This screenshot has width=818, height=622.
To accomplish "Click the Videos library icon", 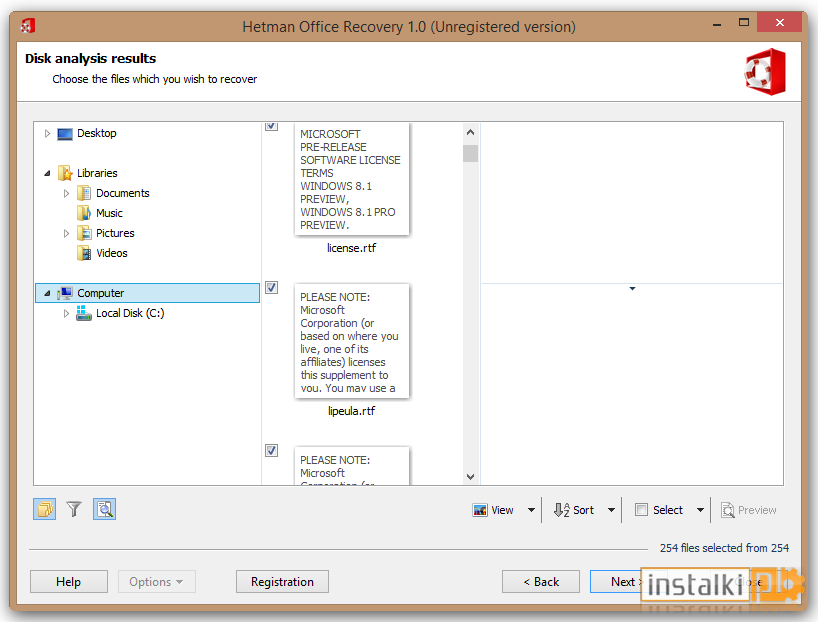I will tap(83, 253).
